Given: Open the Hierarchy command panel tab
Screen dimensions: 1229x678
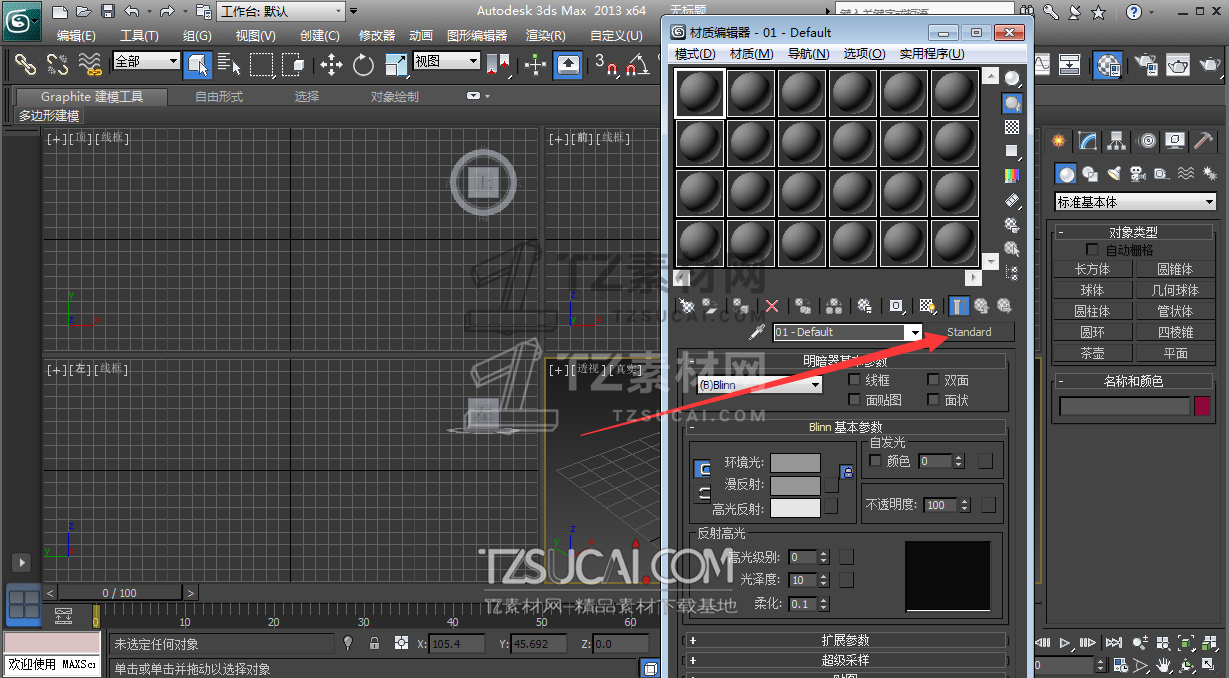Looking at the screenshot, I should pyautogui.click(x=1116, y=141).
